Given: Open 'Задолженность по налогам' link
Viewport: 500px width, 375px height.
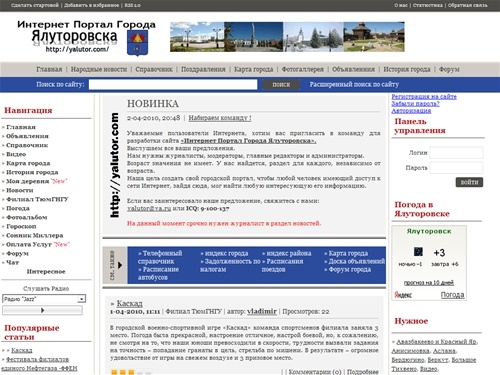Looking at the screenshot, I should (230, 265).
